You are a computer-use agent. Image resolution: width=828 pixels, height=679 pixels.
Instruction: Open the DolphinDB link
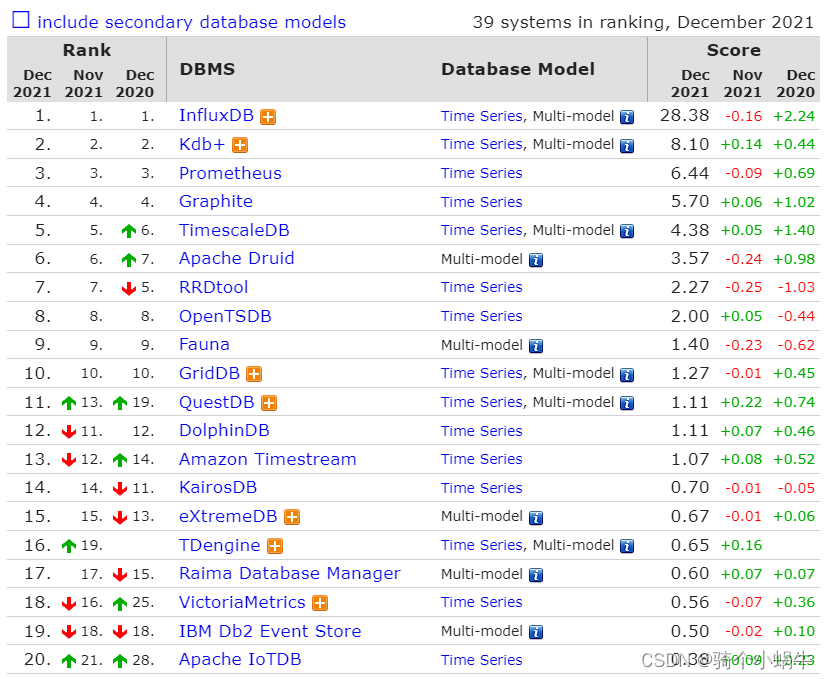pos(224,430)
